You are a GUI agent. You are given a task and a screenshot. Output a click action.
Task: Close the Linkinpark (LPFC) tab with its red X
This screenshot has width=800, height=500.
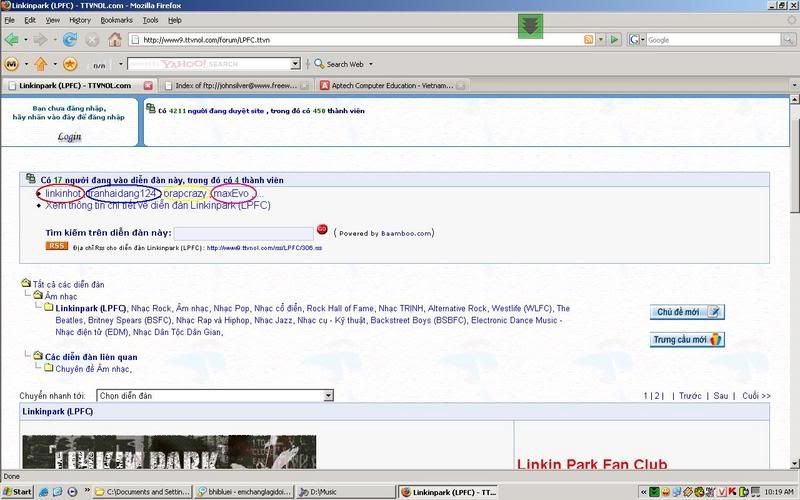click(x=148, y=85)
